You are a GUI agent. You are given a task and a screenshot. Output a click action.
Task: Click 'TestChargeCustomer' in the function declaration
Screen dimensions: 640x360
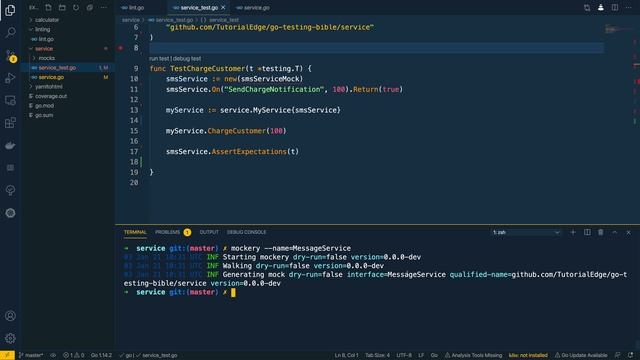point(208,69)
